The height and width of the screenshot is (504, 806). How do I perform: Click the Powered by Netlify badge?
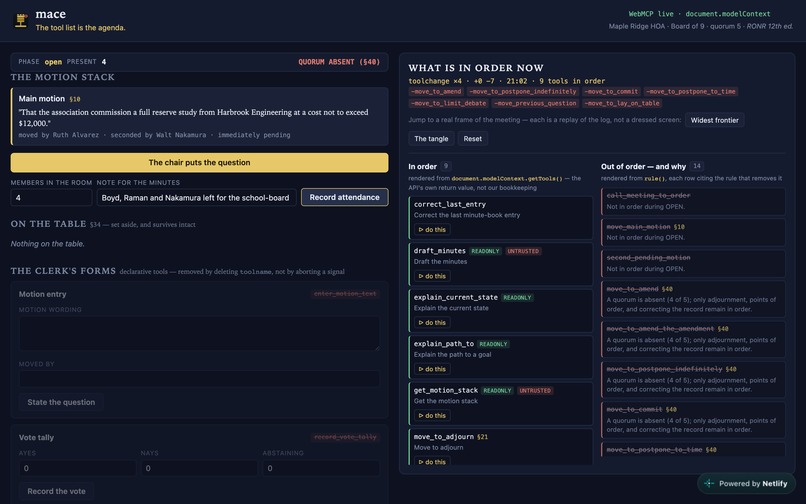[746, 483]
